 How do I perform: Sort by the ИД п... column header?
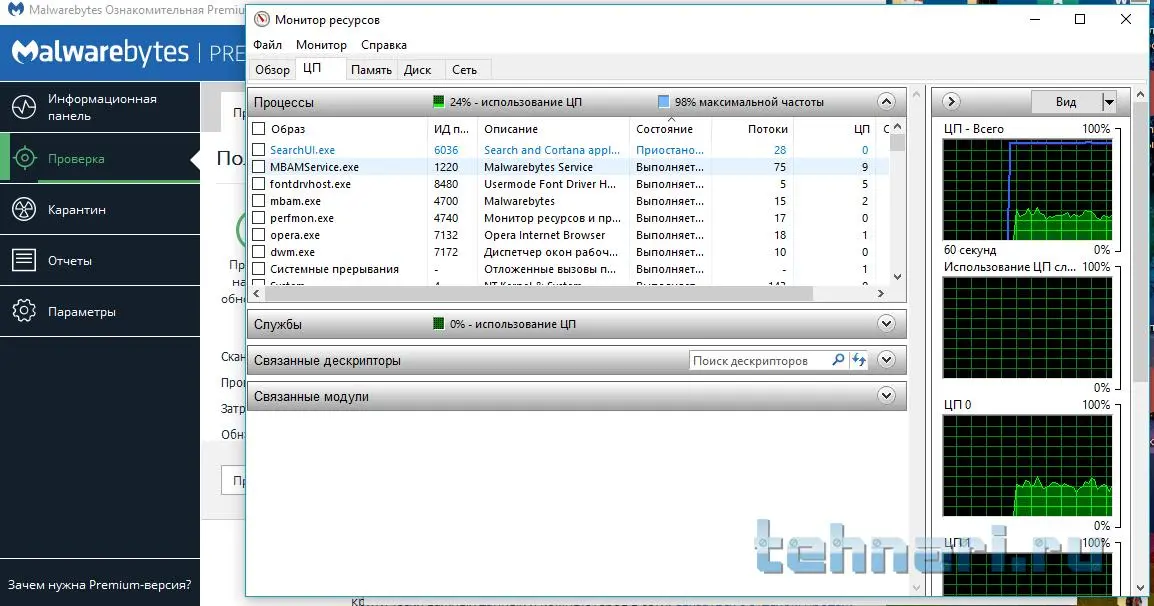point(451,129)
